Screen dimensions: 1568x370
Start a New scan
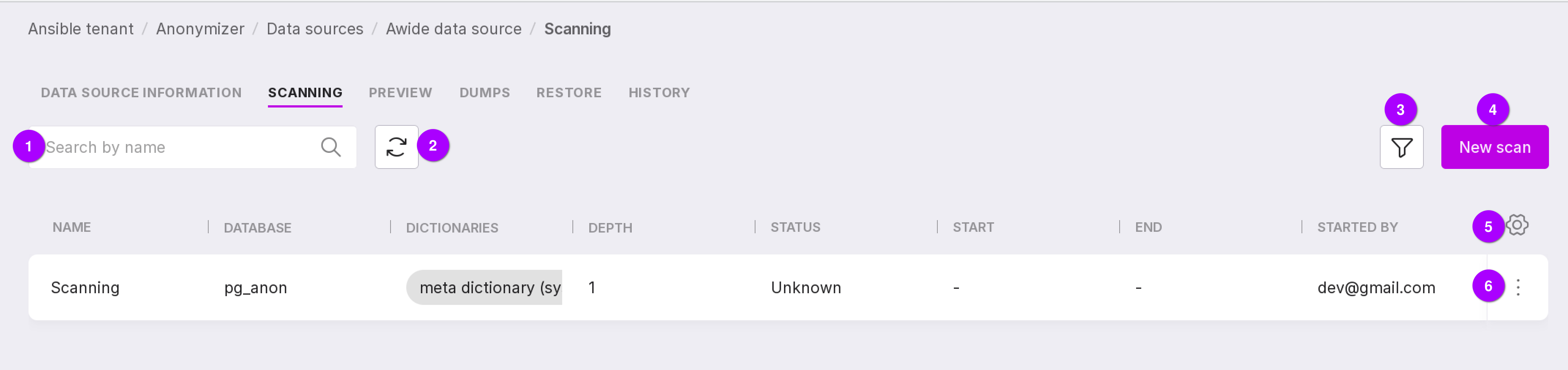pos(1494,147)
